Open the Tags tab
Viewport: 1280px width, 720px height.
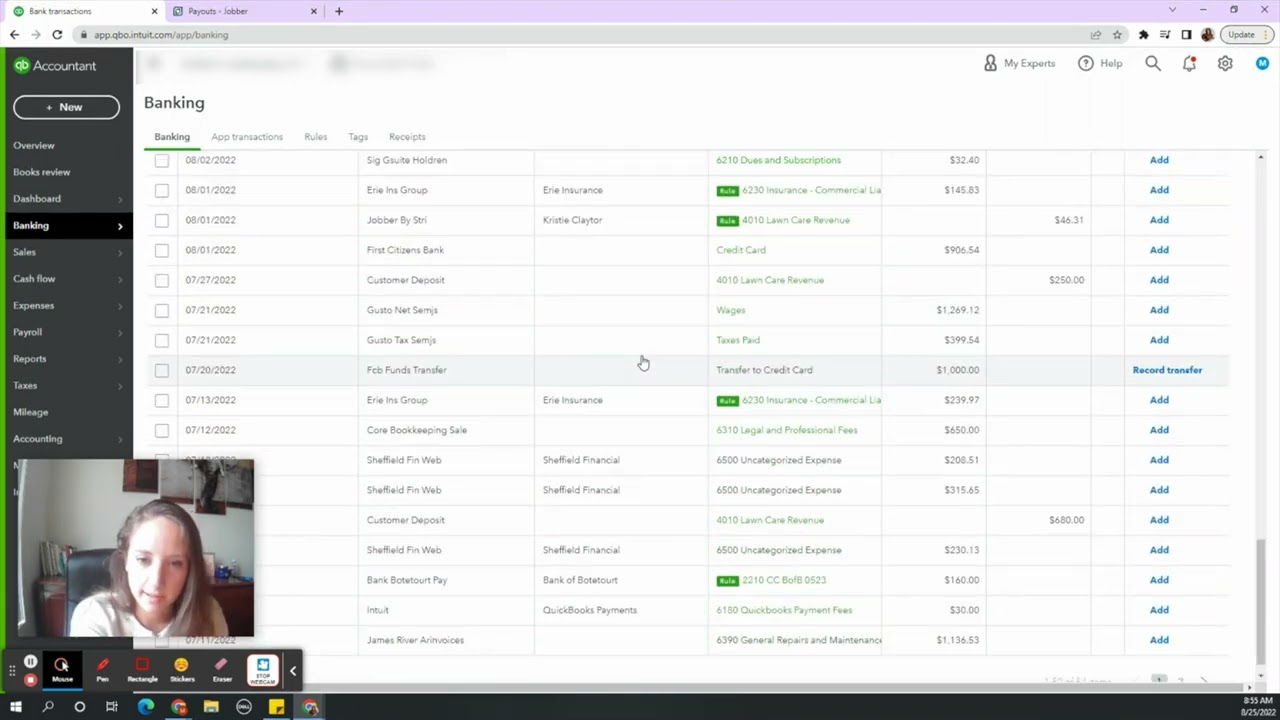point(358,137)
